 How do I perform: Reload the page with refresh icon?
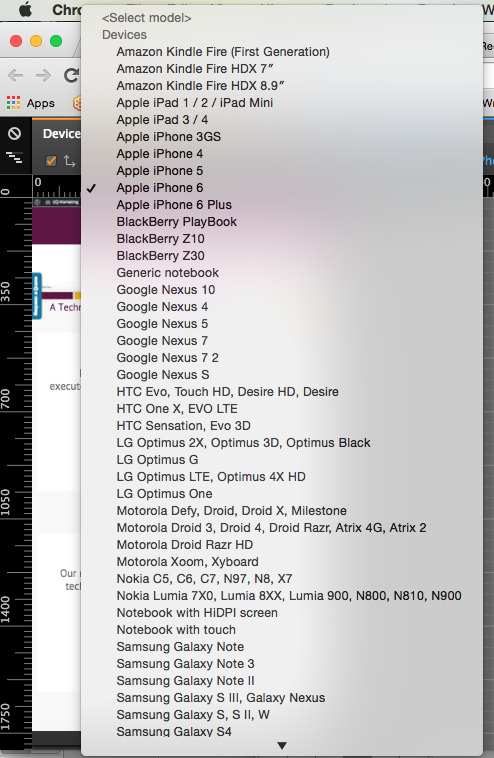point(72,75)
